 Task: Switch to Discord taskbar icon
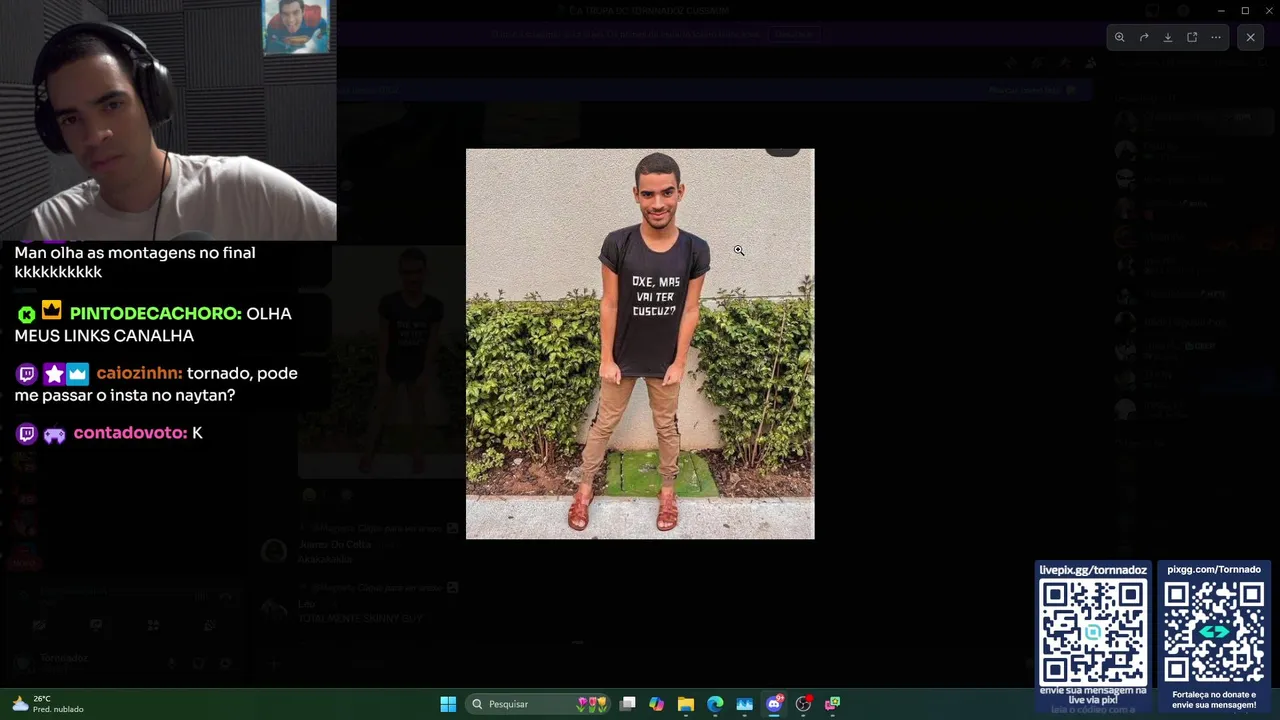click(x=774, y=704)
